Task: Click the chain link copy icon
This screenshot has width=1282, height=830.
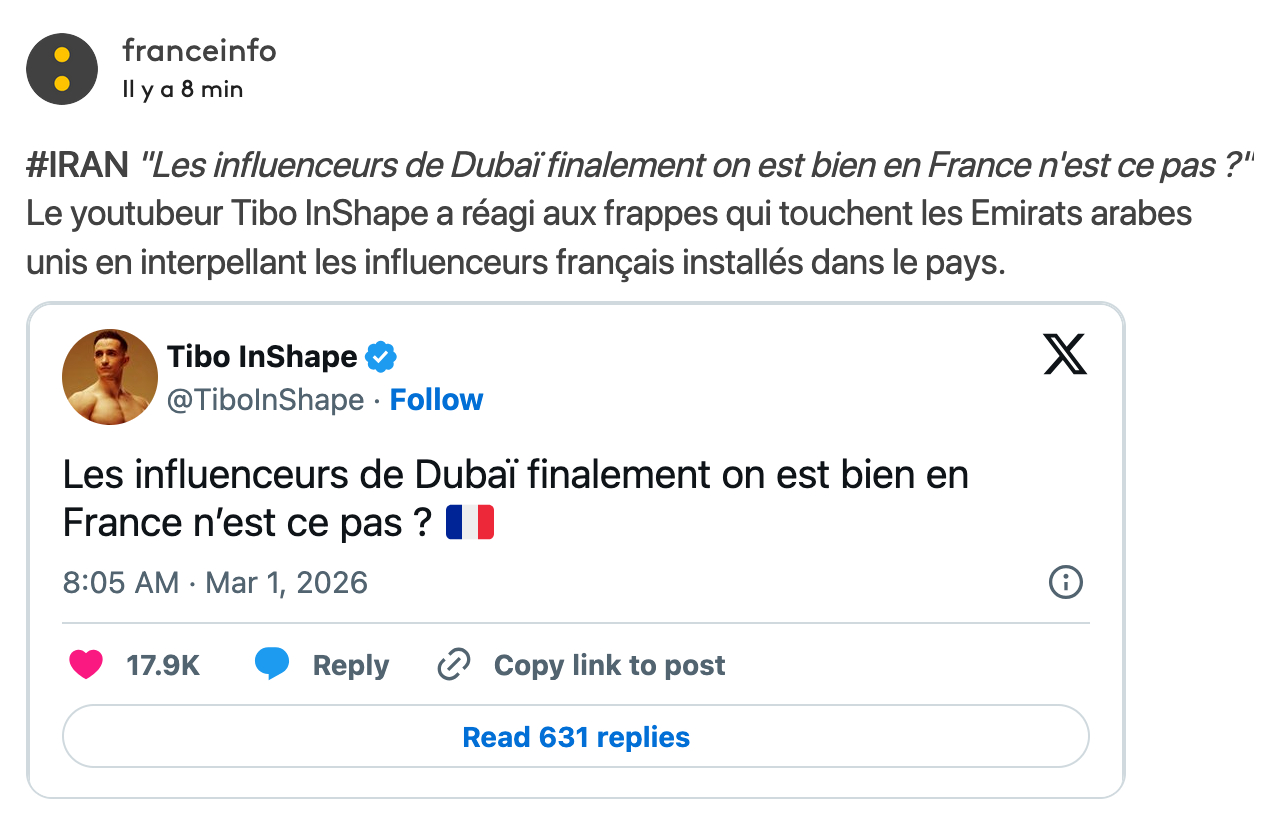Action: 454,665
